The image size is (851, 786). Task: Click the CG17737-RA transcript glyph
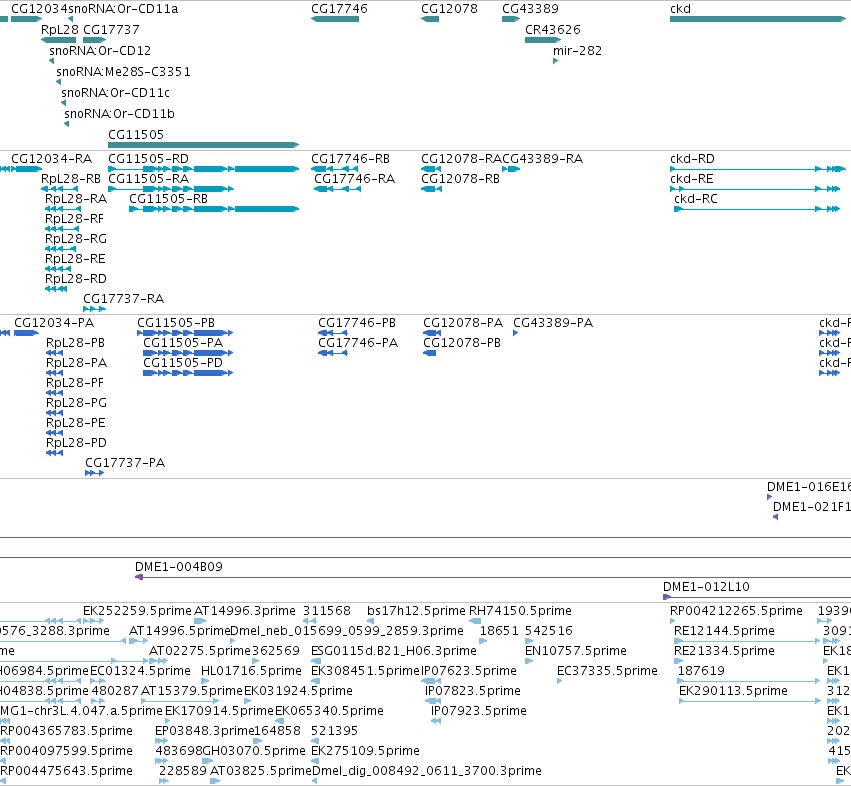point(94,309)
